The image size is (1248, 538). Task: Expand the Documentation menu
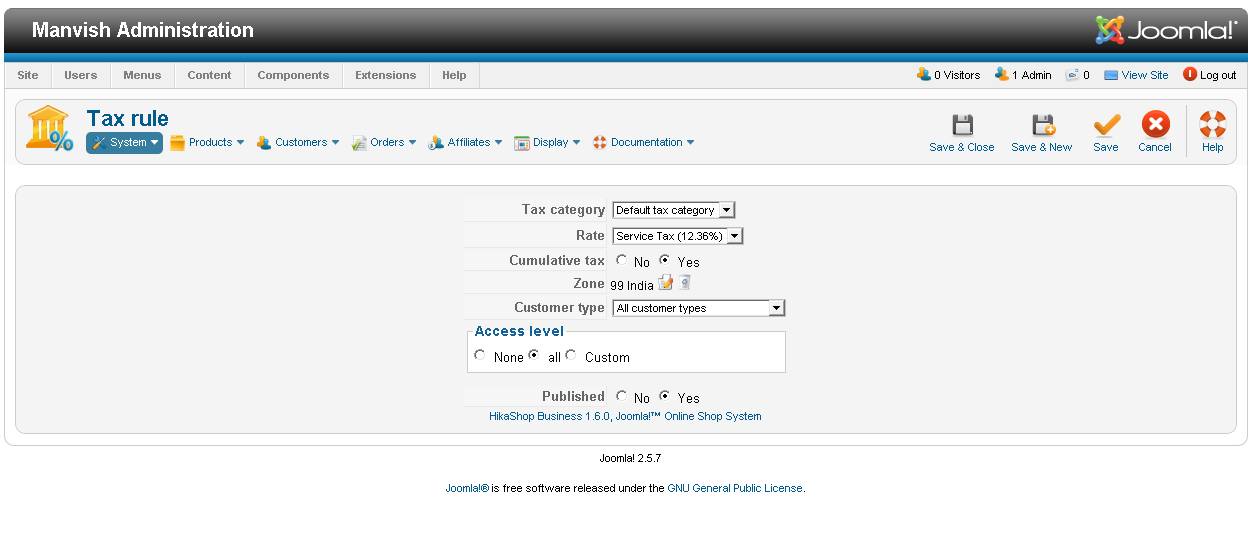tap(644, 143)
